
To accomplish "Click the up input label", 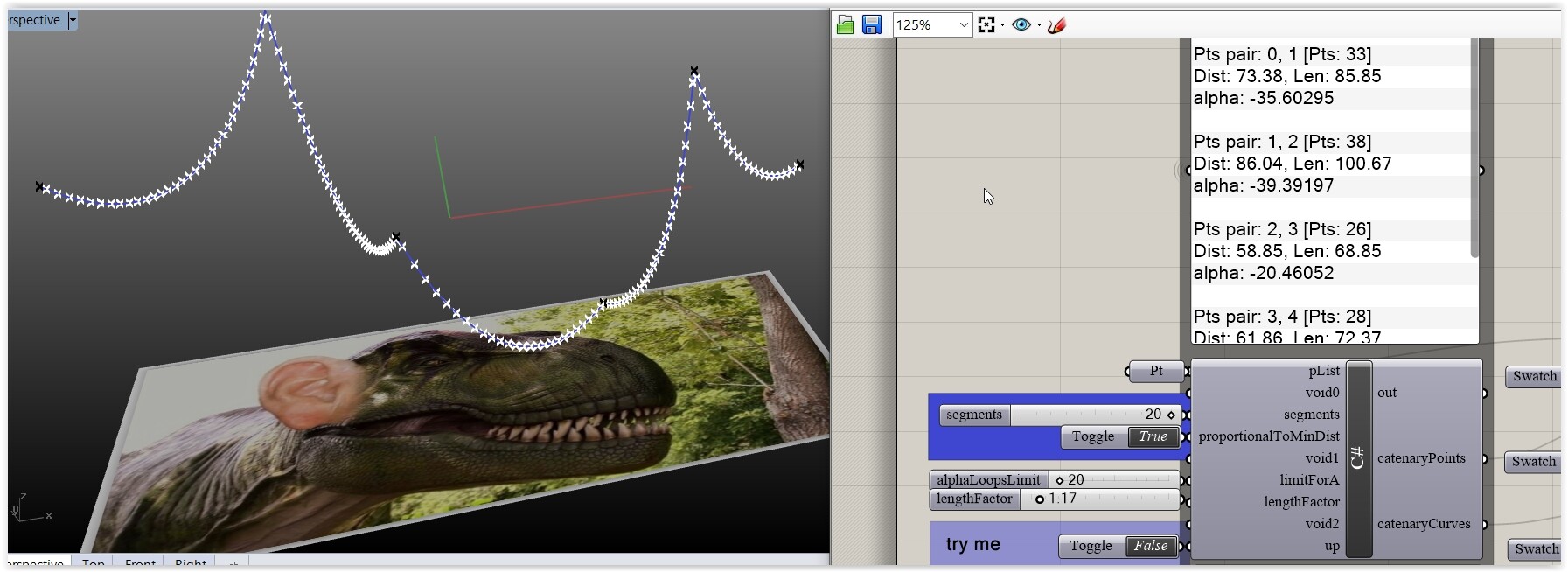I will click(x=1332, y=546).
